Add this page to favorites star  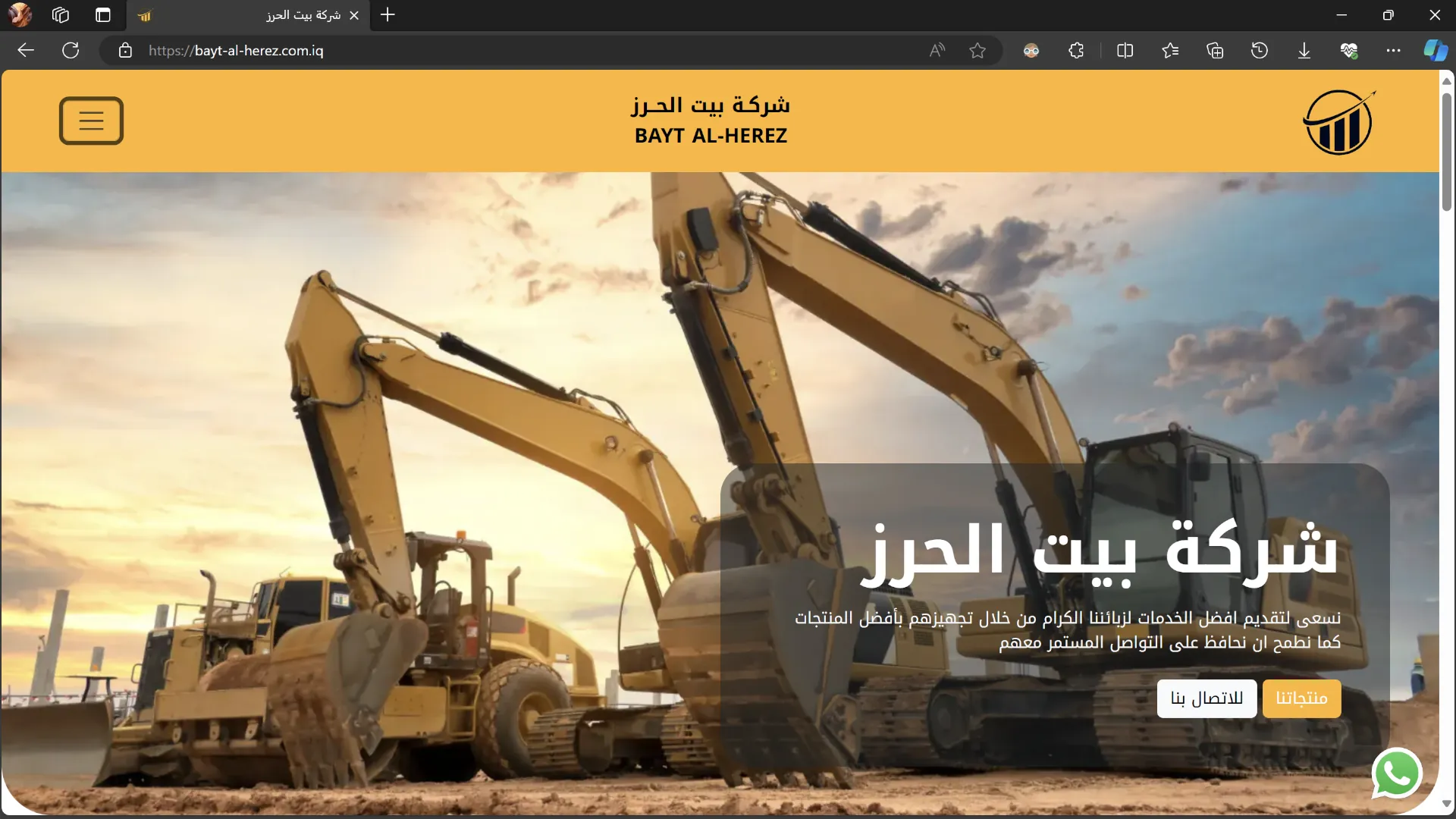coord(977,51)
